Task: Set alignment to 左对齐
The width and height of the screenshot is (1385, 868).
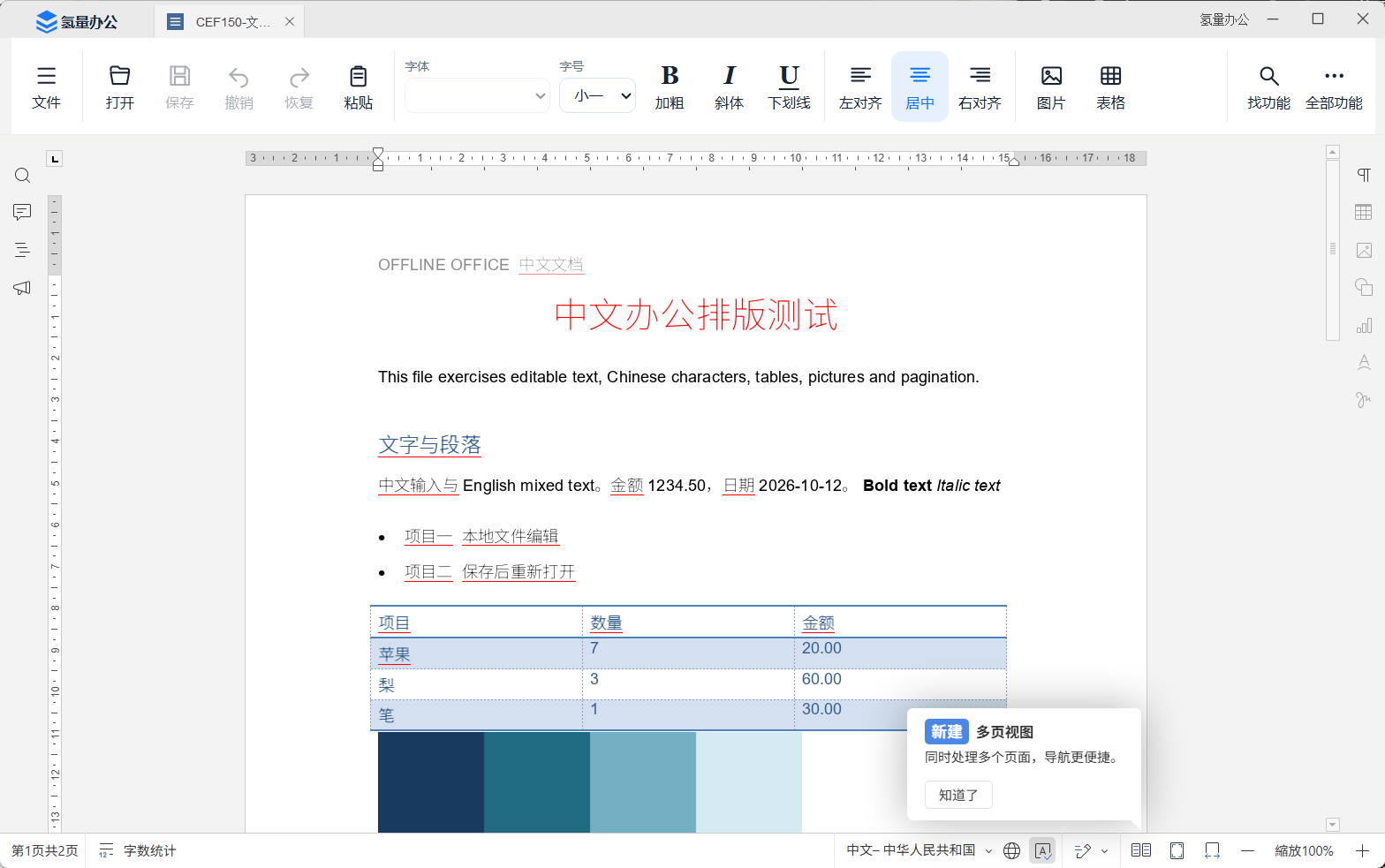Action: (860, 87)
